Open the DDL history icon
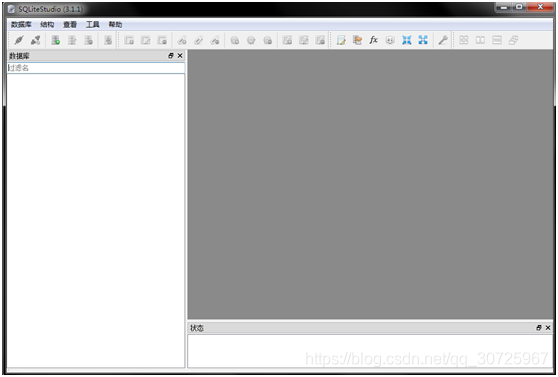Image resolution: width=558 pixels, height=377 pixels. 357,40
